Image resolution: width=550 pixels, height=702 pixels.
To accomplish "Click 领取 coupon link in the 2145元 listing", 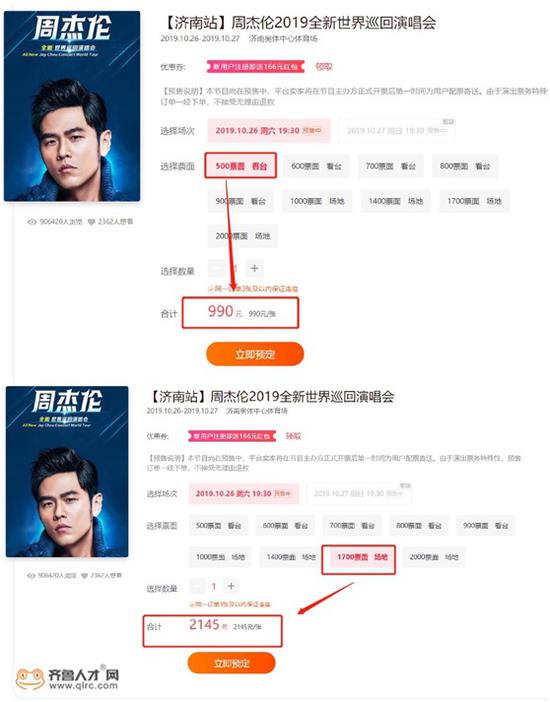I will tap(293, 436).
